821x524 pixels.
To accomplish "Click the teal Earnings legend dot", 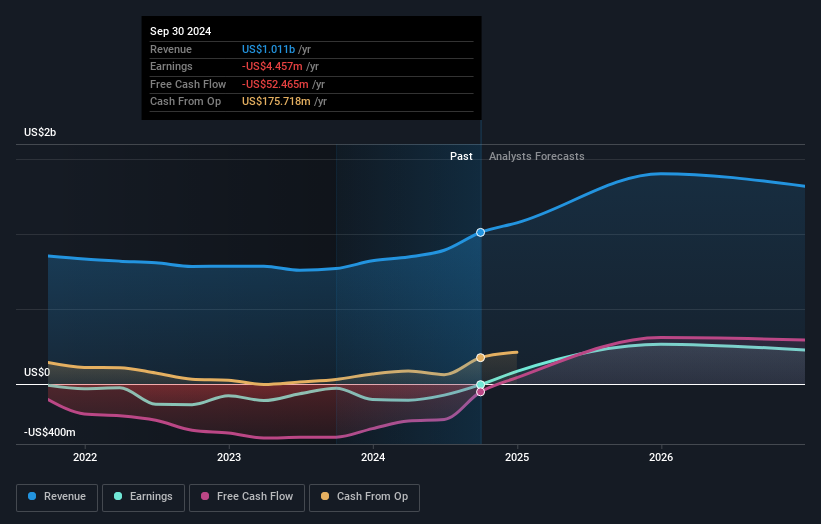I will [x=118, y=496].
